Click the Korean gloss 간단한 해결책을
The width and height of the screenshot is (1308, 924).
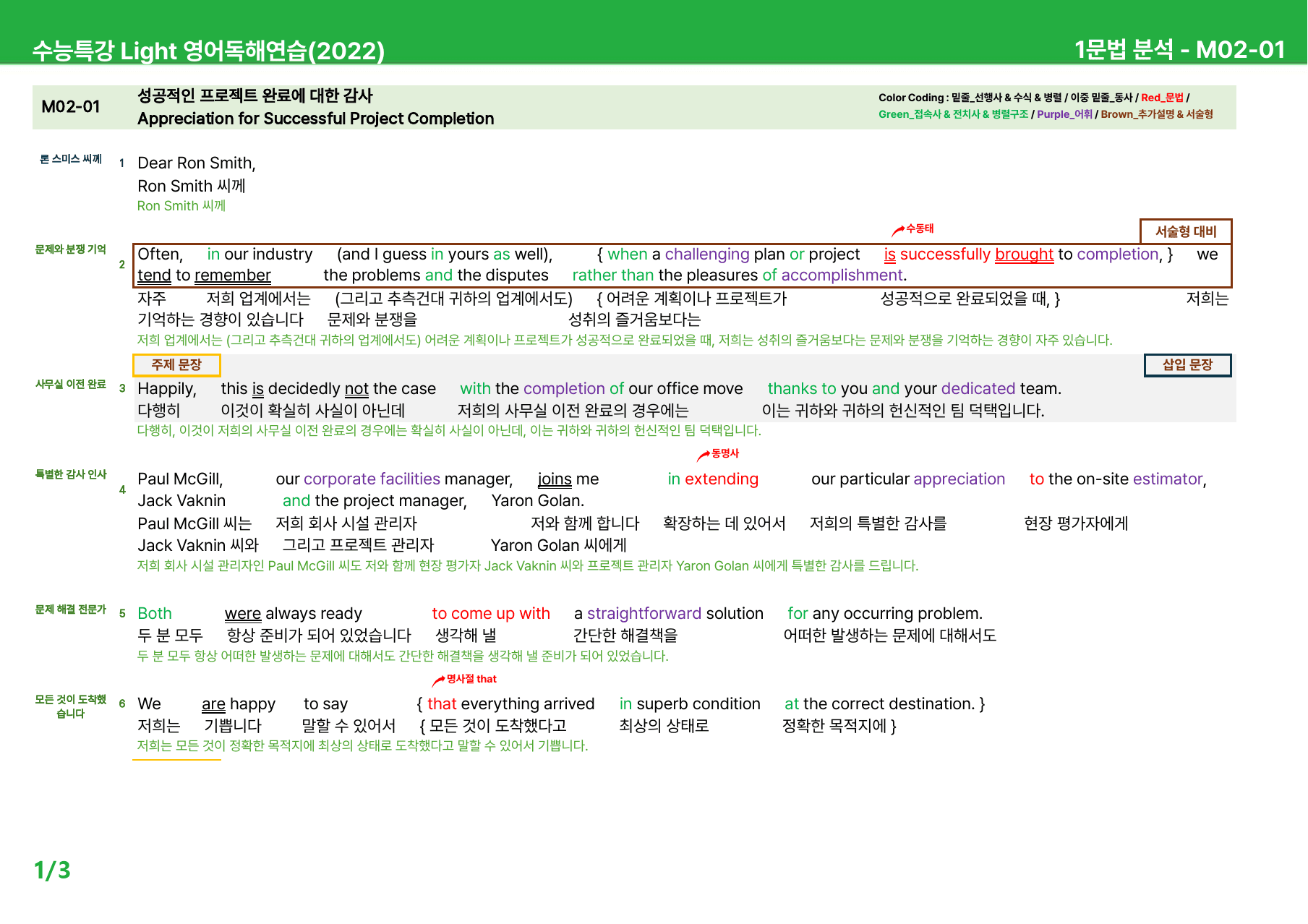[x=625, y=636]
